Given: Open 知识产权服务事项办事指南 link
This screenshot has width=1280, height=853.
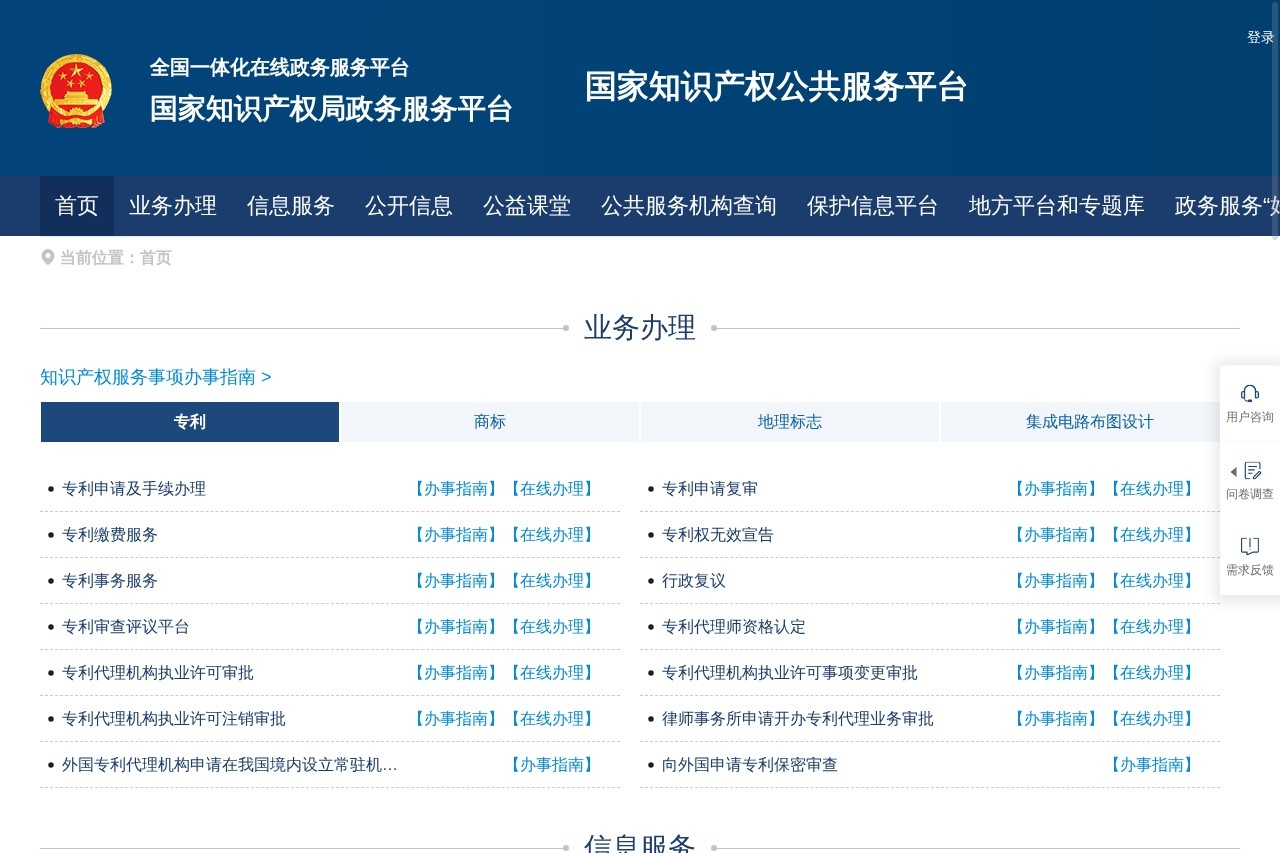Looking at the screenshot, I should tap(150, 377).
